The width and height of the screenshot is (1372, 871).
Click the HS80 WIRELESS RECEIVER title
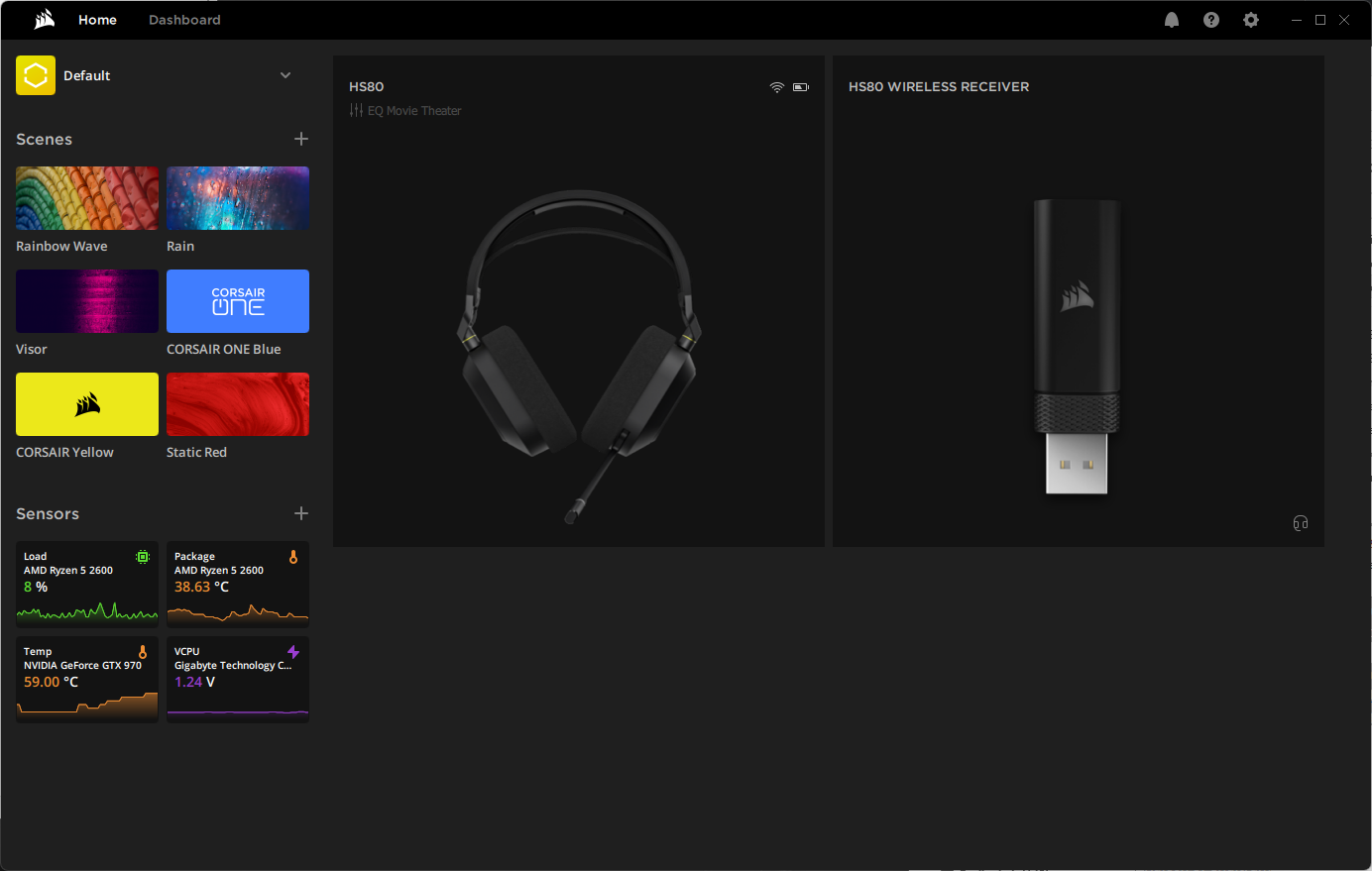[x=939, y=87]
